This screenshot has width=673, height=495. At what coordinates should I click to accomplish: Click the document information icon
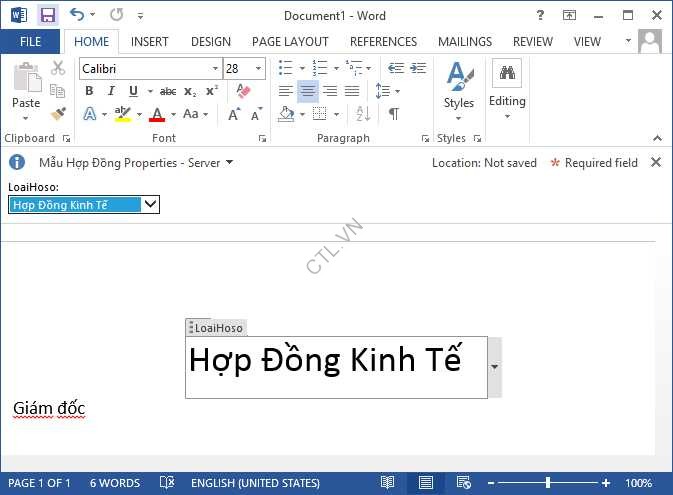17,162
